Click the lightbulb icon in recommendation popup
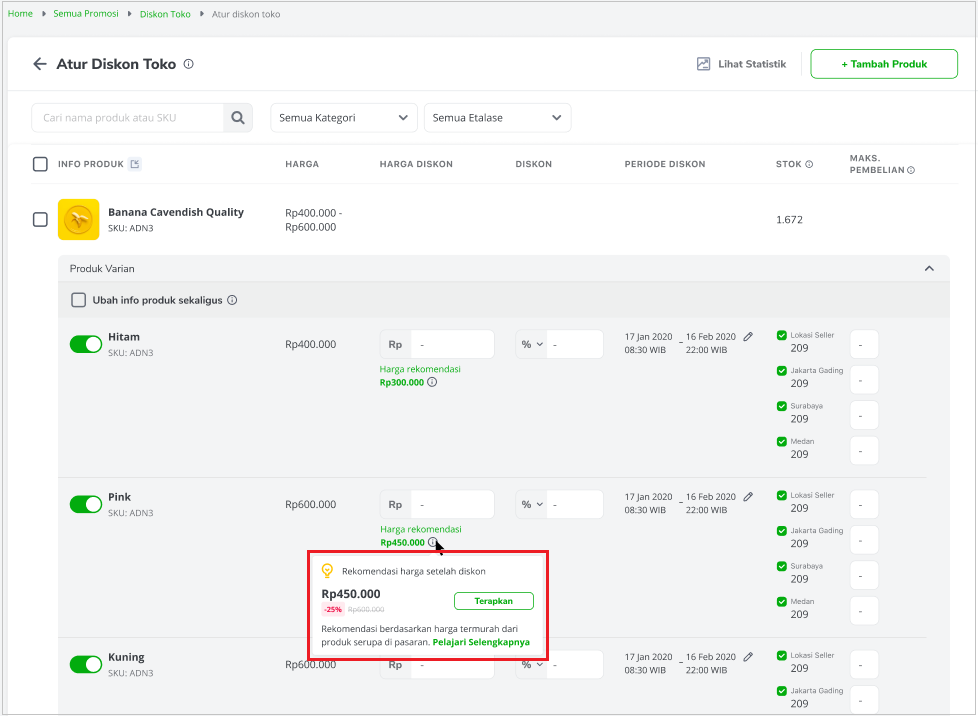The height and width of the screenshot is (716, 978). 327,571
